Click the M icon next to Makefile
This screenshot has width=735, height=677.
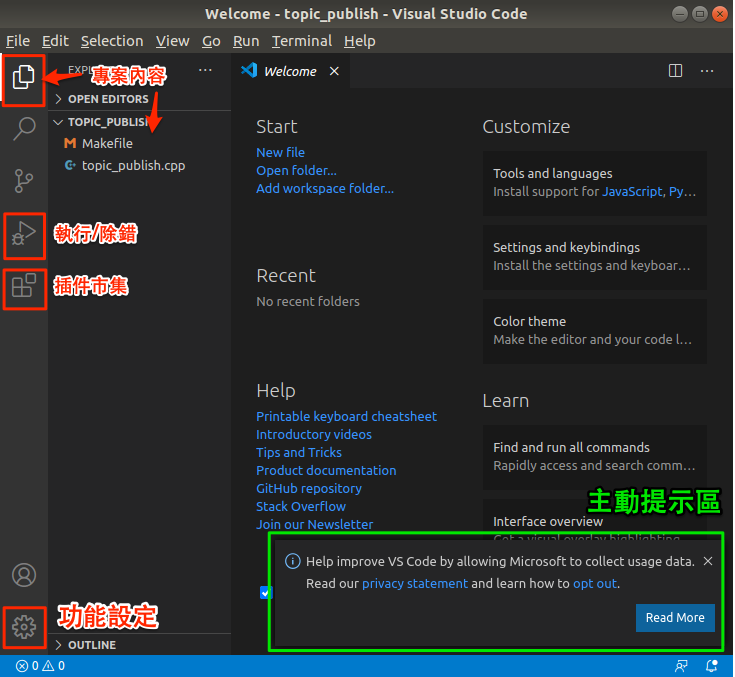click(x=70, y=143)
